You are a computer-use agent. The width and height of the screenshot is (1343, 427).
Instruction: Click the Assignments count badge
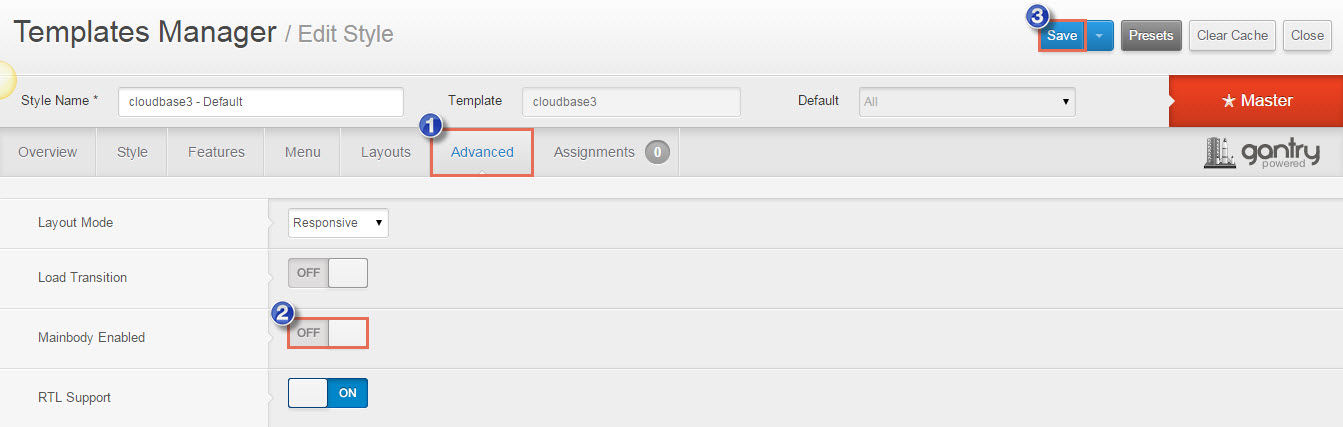pos(657,152)
